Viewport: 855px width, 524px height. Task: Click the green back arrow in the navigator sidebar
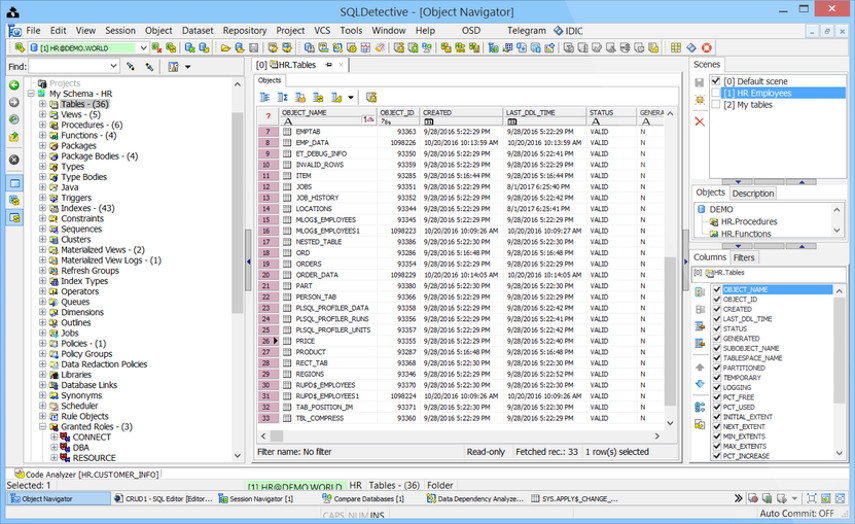click(14, 85)
